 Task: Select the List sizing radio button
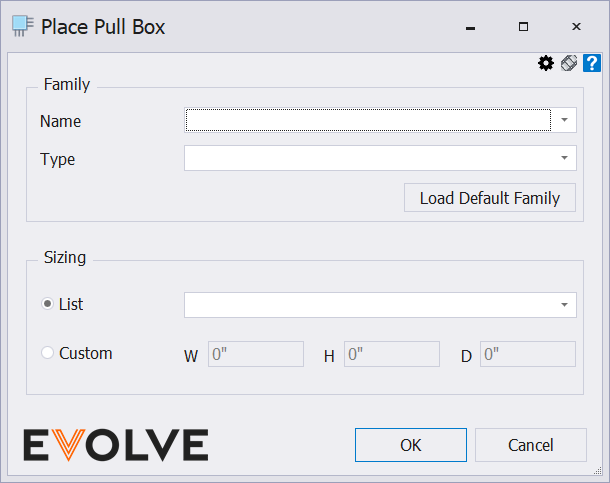47,304
